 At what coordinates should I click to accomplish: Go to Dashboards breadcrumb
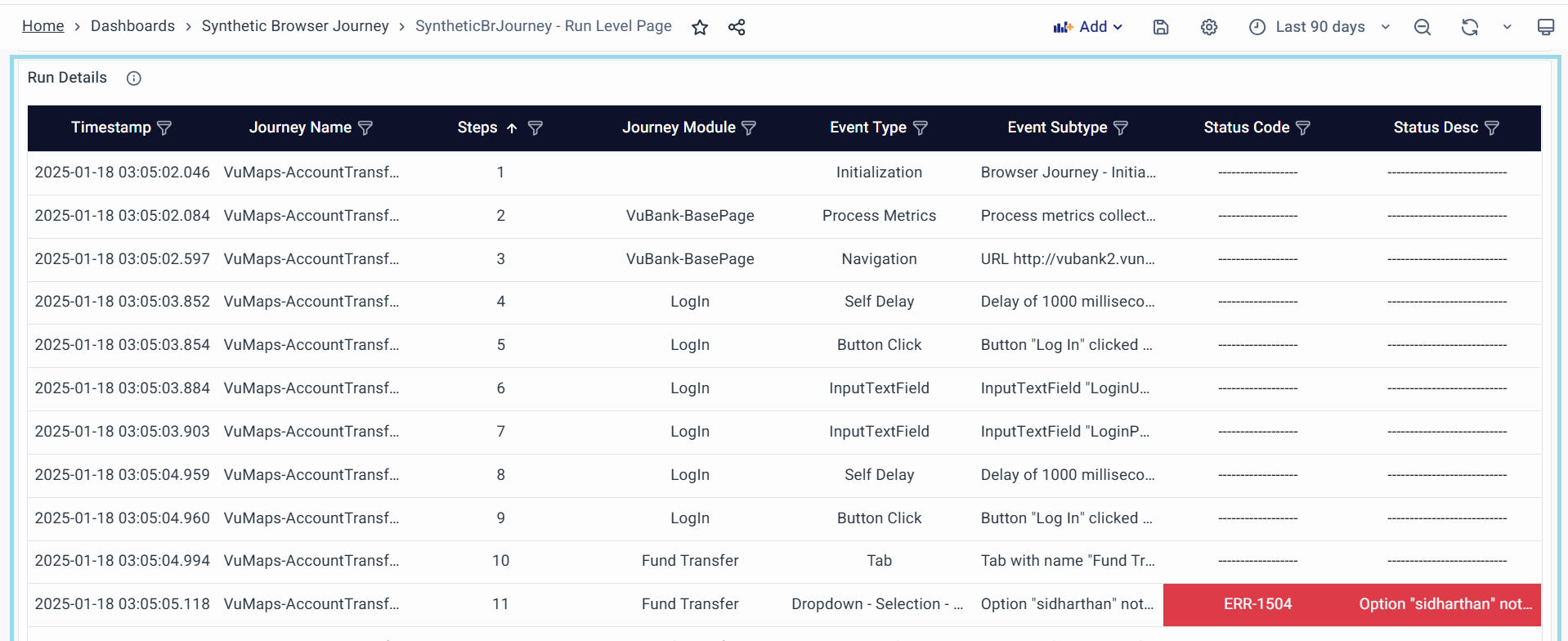(132, 26)
